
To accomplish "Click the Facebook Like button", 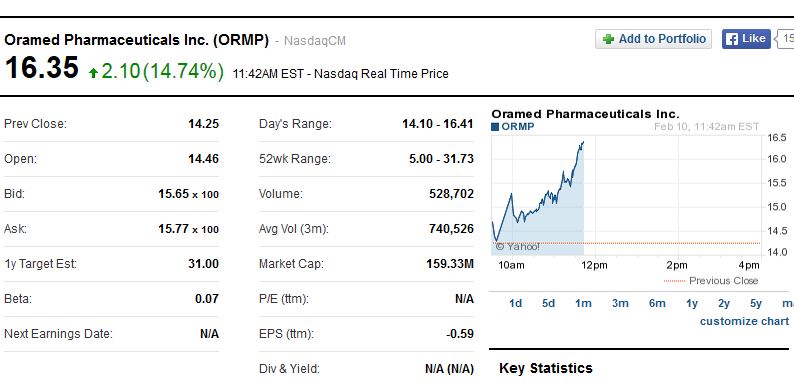I will pyautogui.click(x=746, y=39).
